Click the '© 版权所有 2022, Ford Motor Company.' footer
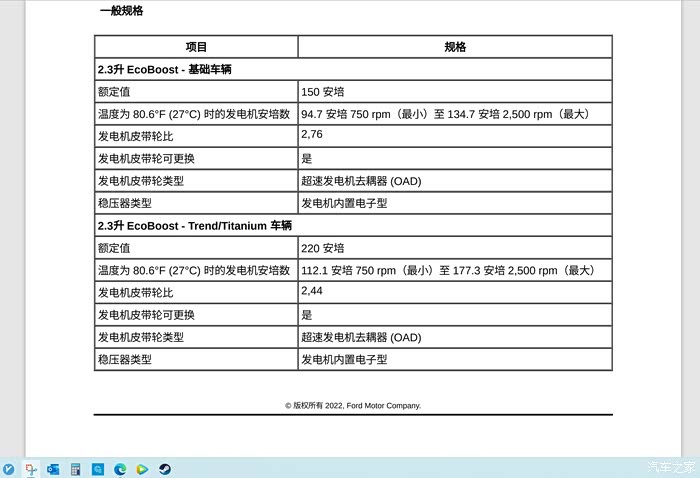Screen dimensions: 700x478 (x=353, y=405)
